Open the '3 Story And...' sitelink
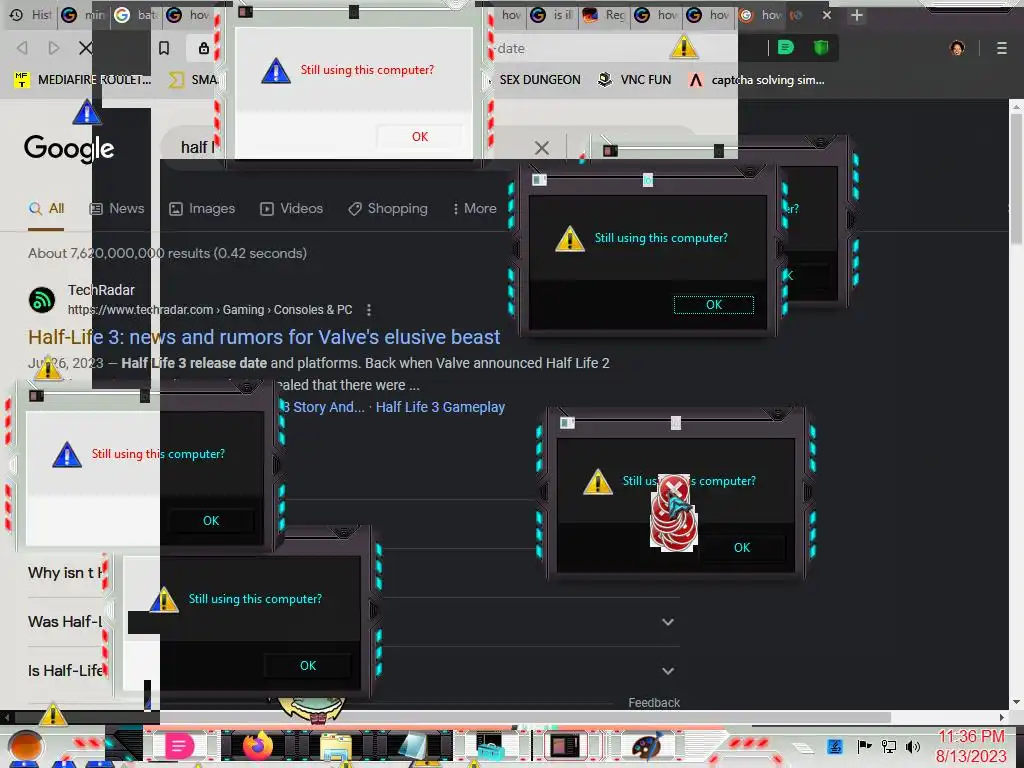The height and width of the screenshot is (768, 1024). tap(323, 407)
